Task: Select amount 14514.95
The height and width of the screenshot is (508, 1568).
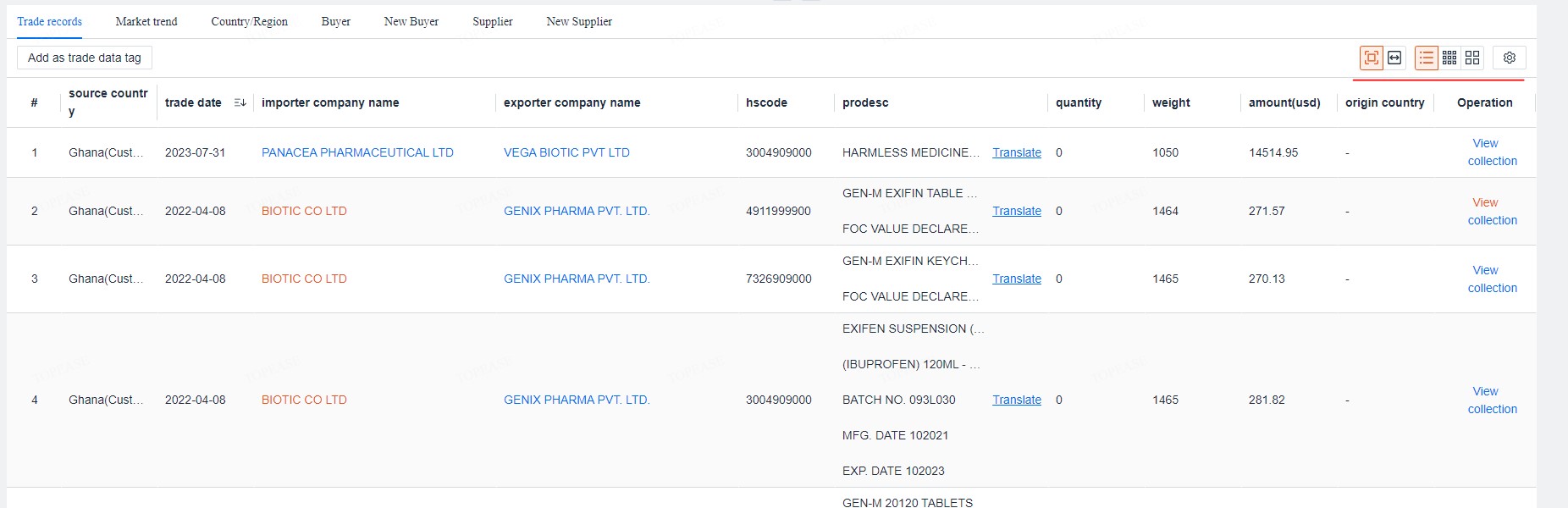Action: click(x=1273, y=152)
